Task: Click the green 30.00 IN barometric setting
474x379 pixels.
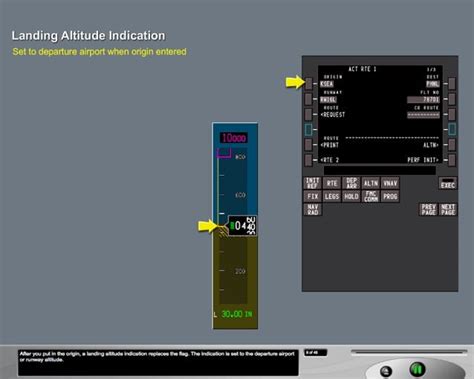Action: (x=237, y=314)
